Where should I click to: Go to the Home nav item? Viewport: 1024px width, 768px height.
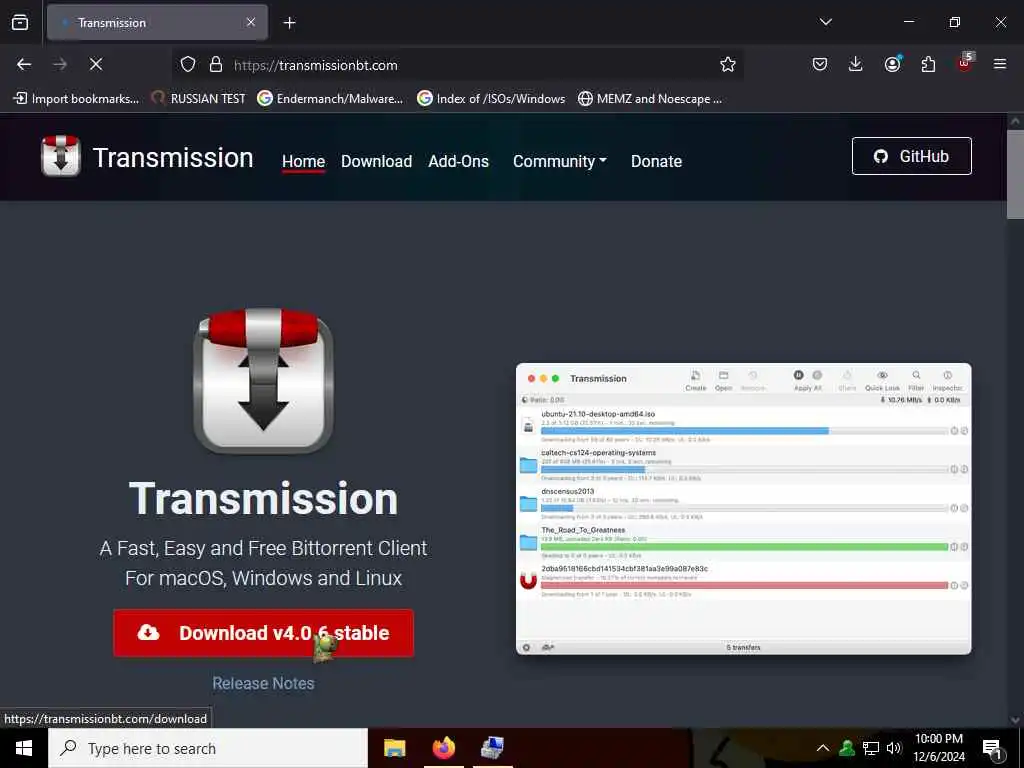pyautogui.click(x=303, y=161)
